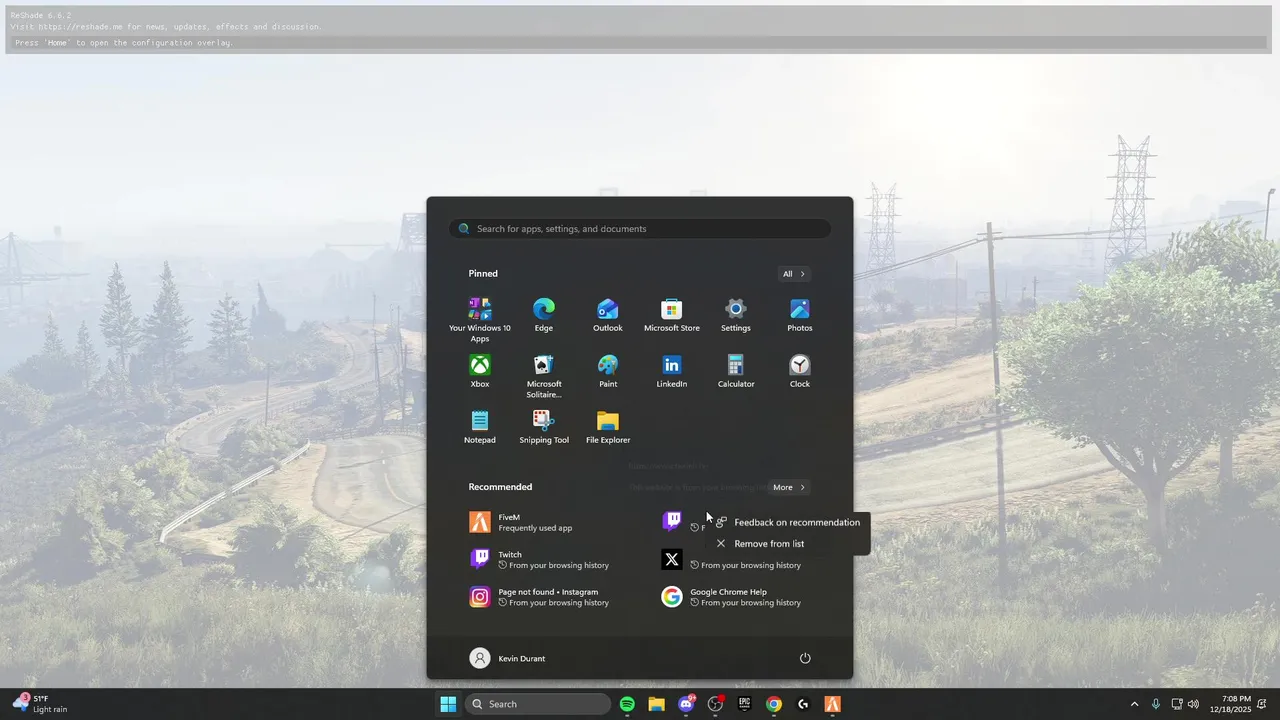
Task: Open Calculator pinned app
Action: click(736, 371)
